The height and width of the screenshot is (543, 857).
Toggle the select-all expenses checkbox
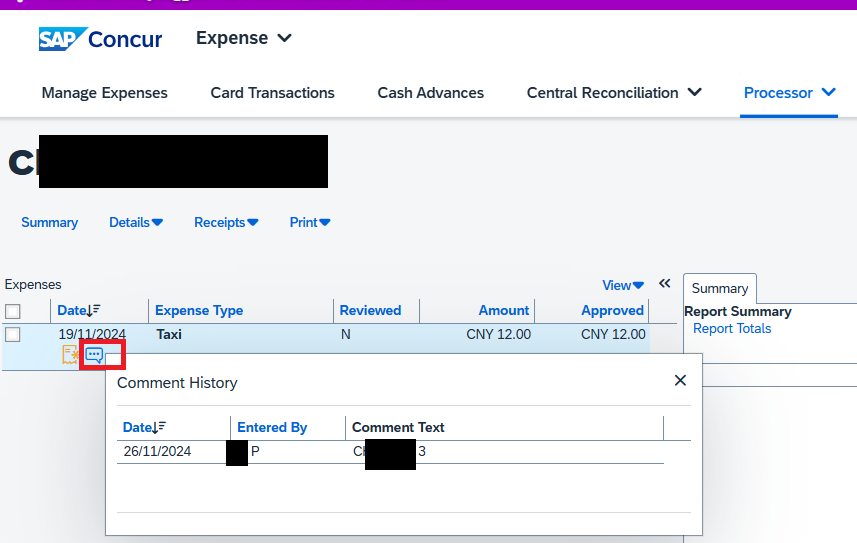pyautogui.click(x=13, y=311)
